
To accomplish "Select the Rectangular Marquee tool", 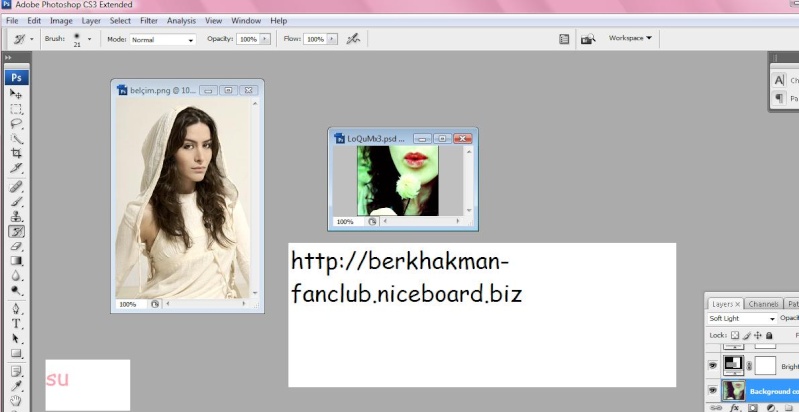I will tap(16, 109).
